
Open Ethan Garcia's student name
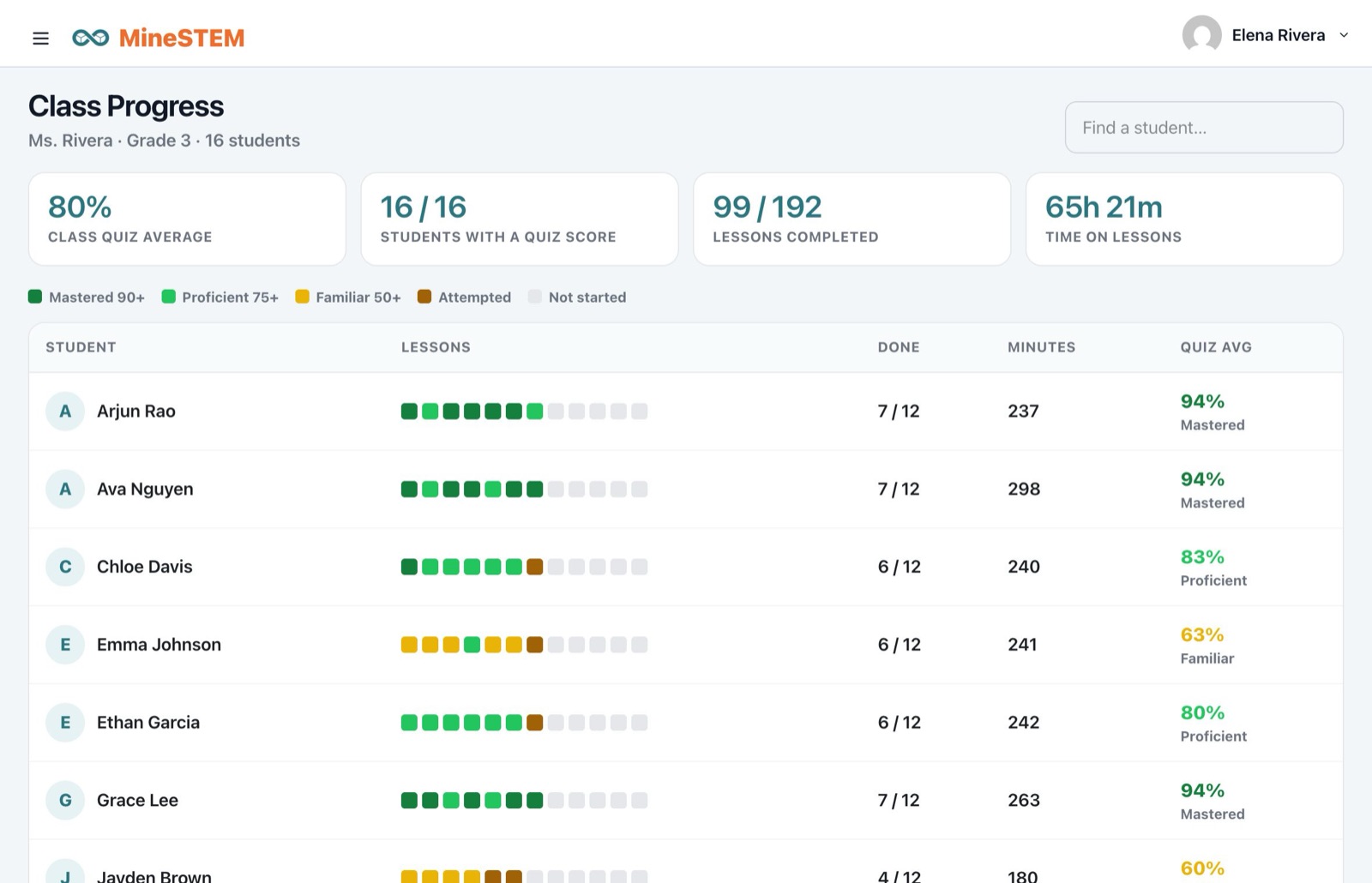148,723
